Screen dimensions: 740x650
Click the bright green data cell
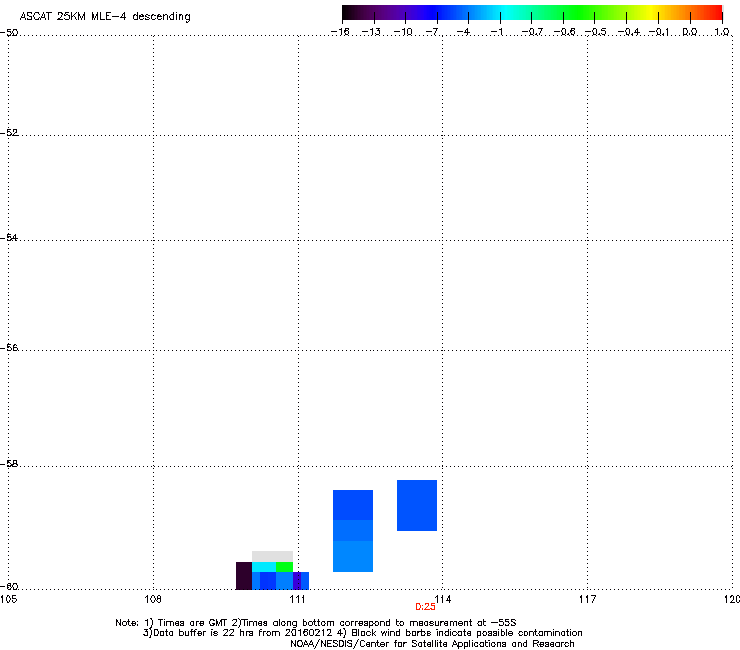tap(285, 567)
